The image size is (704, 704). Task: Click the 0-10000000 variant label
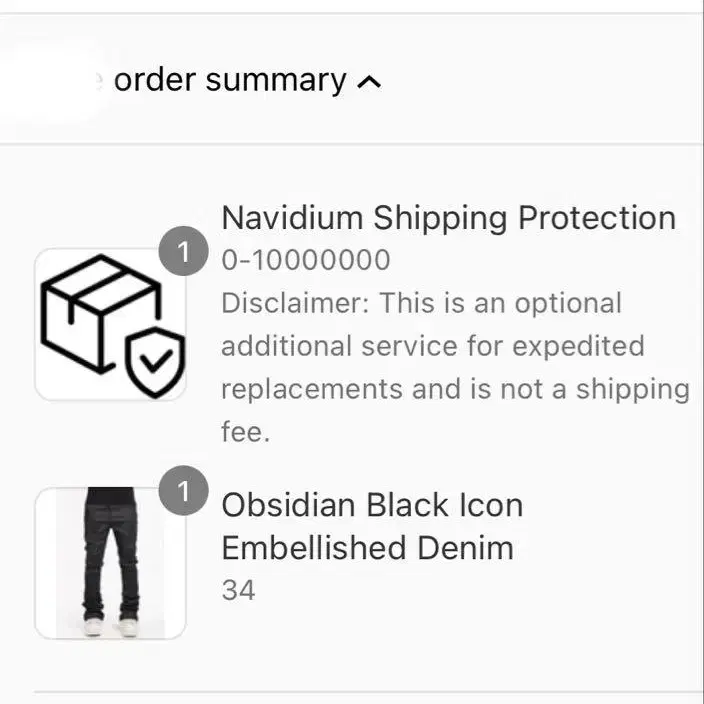click(306, 260)
